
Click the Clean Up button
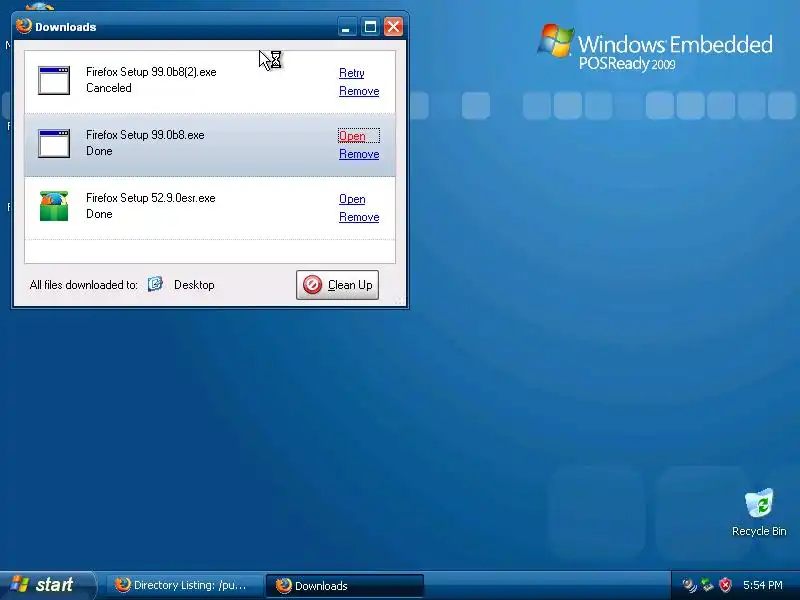click(337, 285)
